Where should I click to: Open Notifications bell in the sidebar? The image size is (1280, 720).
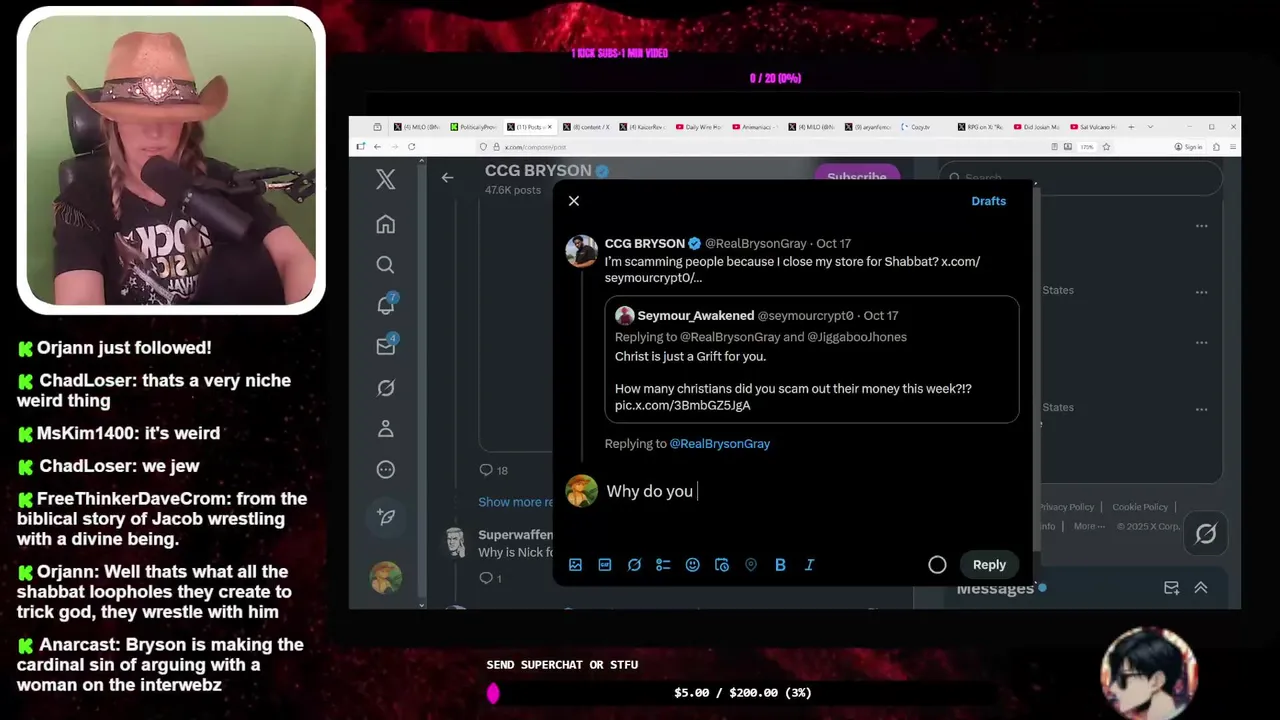386,305
